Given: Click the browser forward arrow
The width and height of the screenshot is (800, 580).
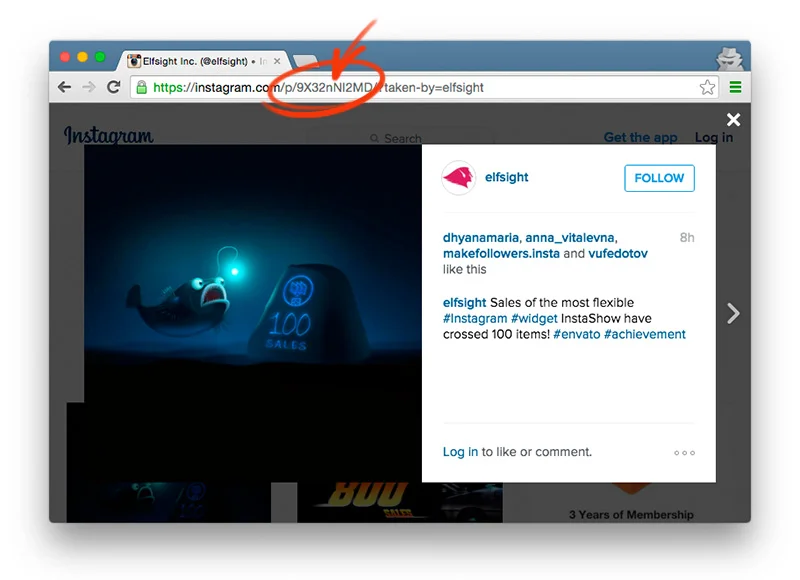Looking at the screenshot, I should (x=89, y=87).
